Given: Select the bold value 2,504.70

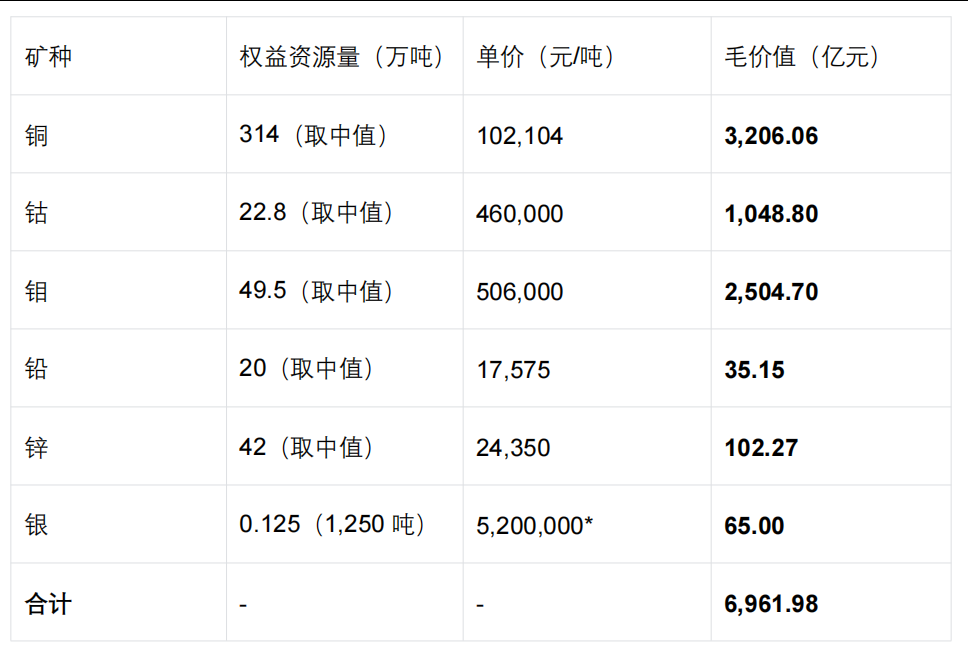Looking at the screenshot, I should (771, 292).
